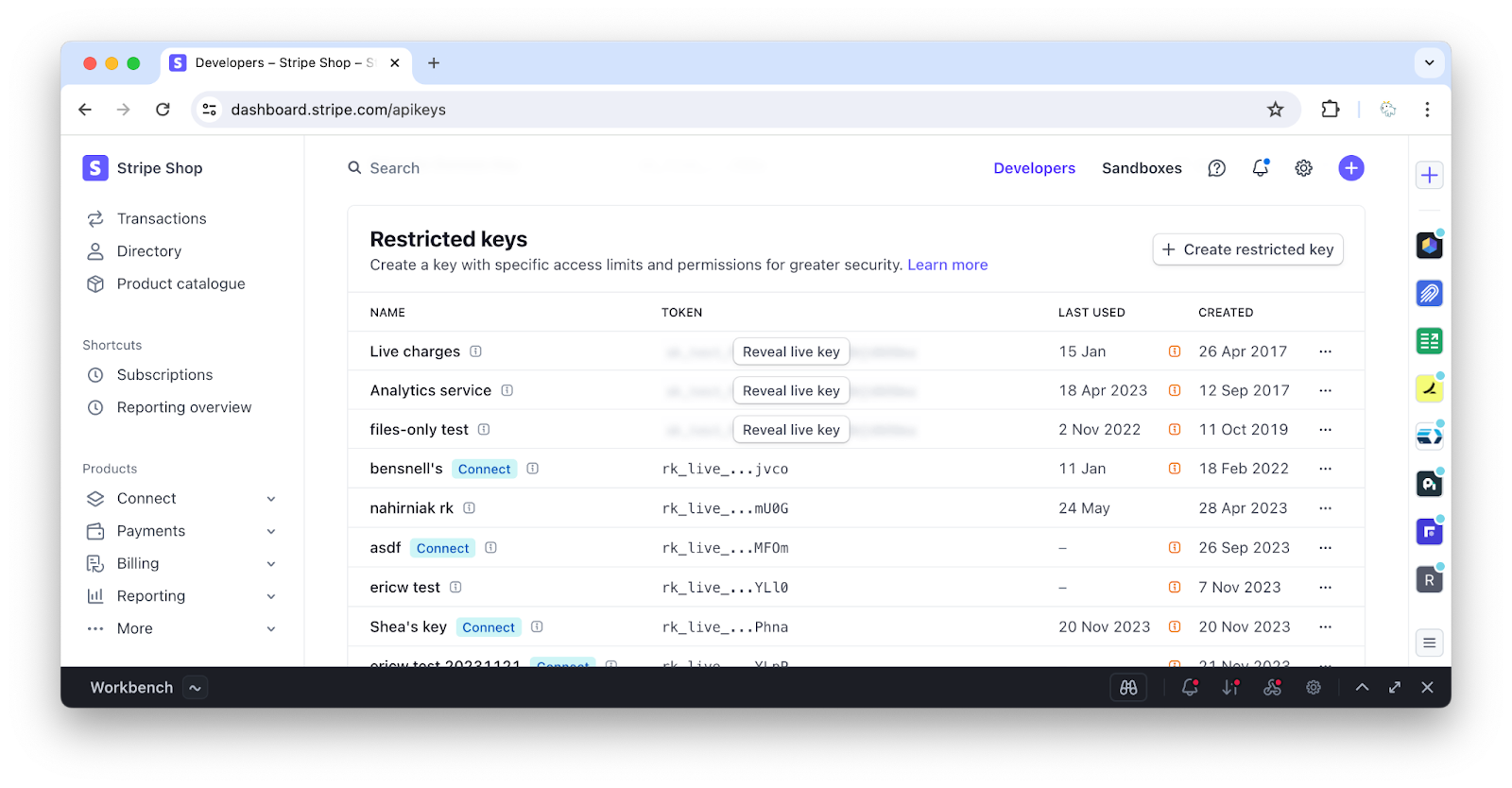Screen dimensions: 1512x788
Task: Click info icon next to Analytics service
Action: (507, 390)
